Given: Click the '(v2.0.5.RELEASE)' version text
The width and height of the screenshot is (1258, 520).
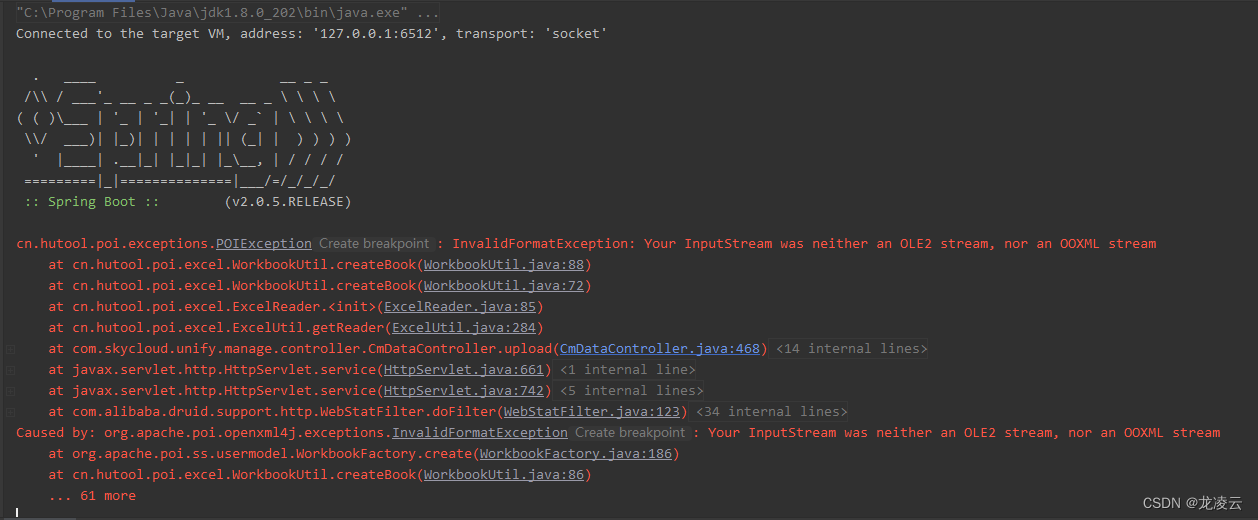Looking at the screenshot, I should coord(288,202).
